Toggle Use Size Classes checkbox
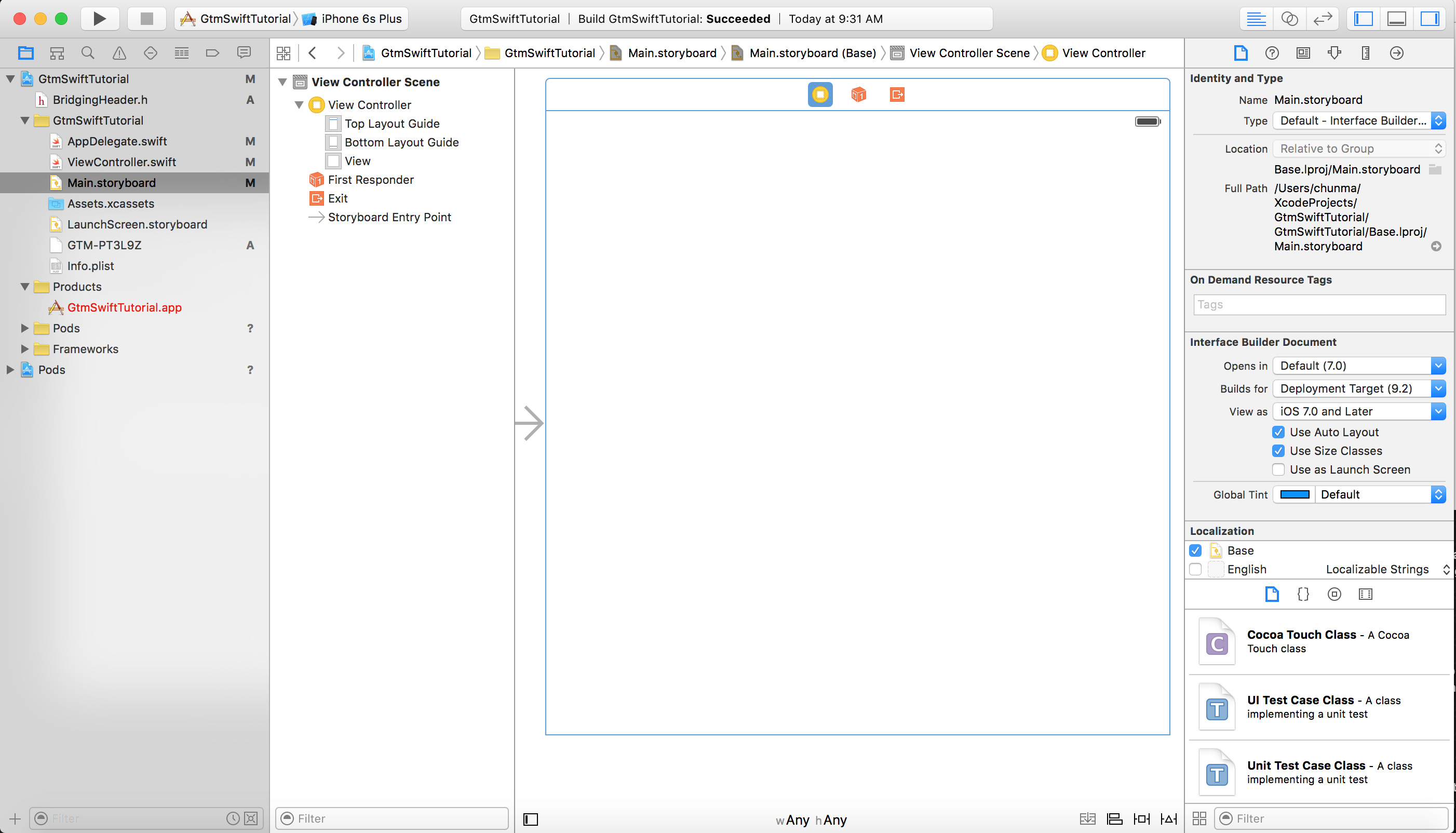 (x=1278, y=450)
